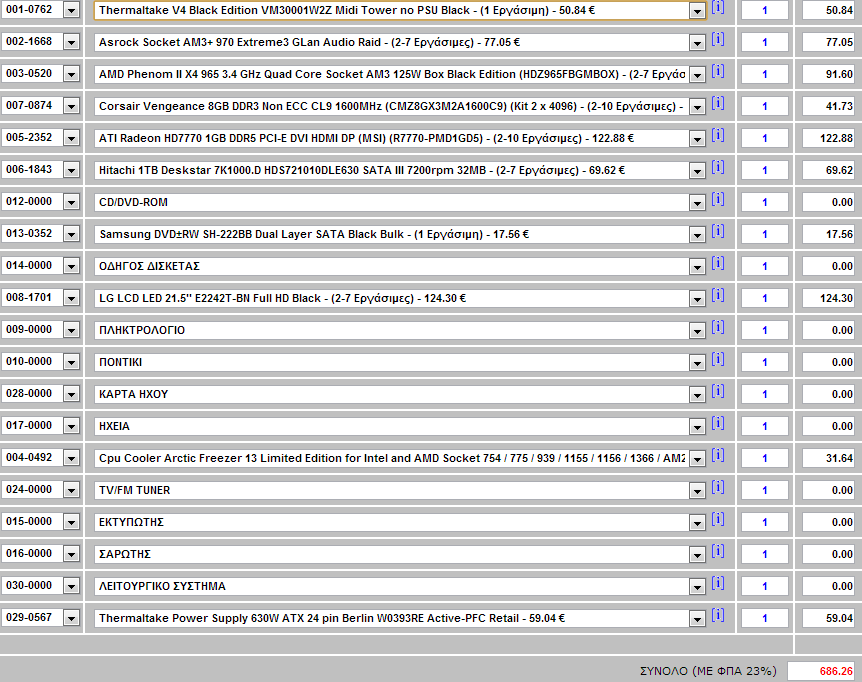Select the ΗΧΕΙΑ product combo box

(400, 426)
